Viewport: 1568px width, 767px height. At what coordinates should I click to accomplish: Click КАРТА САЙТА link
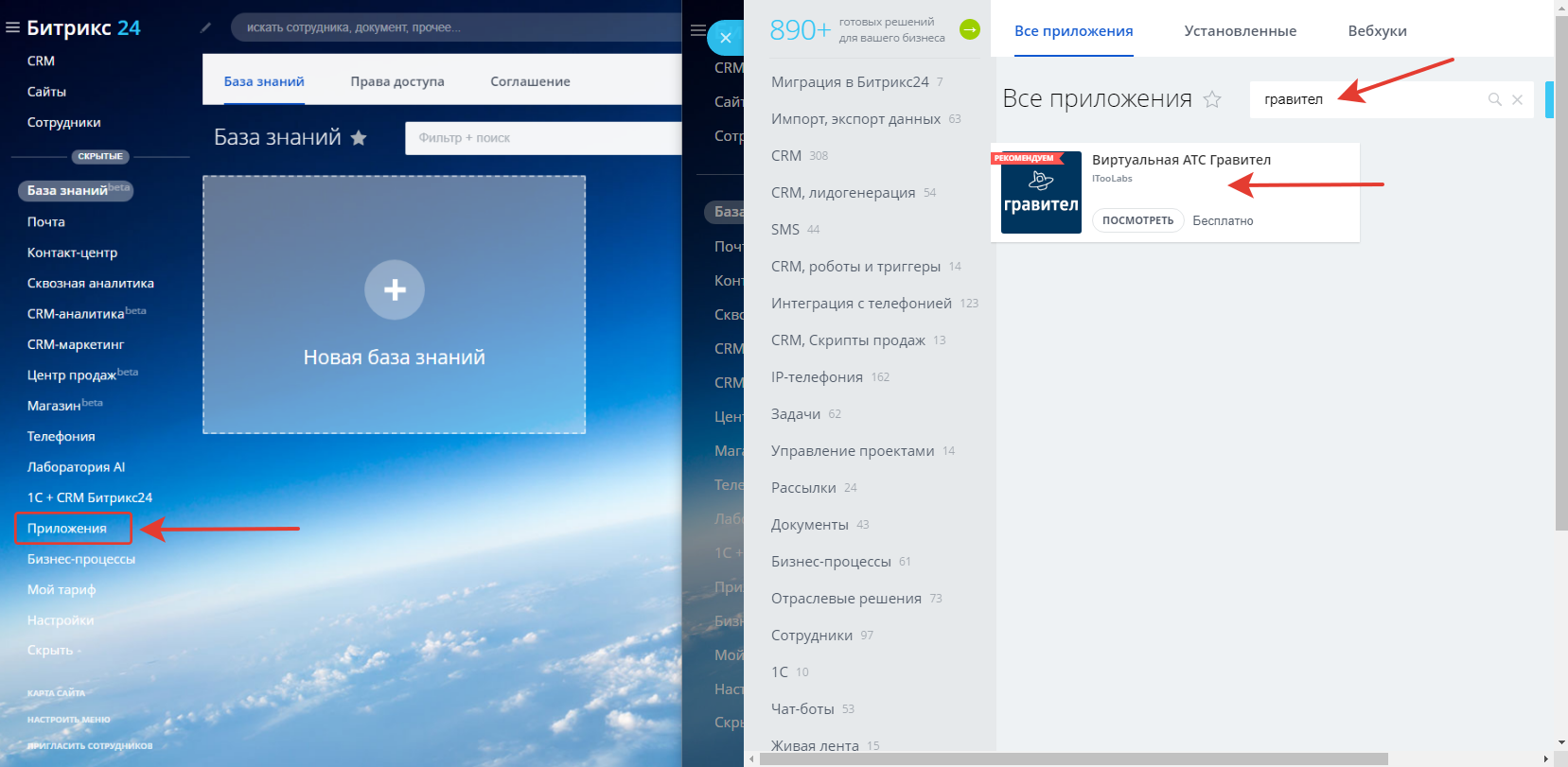(56, 693)
